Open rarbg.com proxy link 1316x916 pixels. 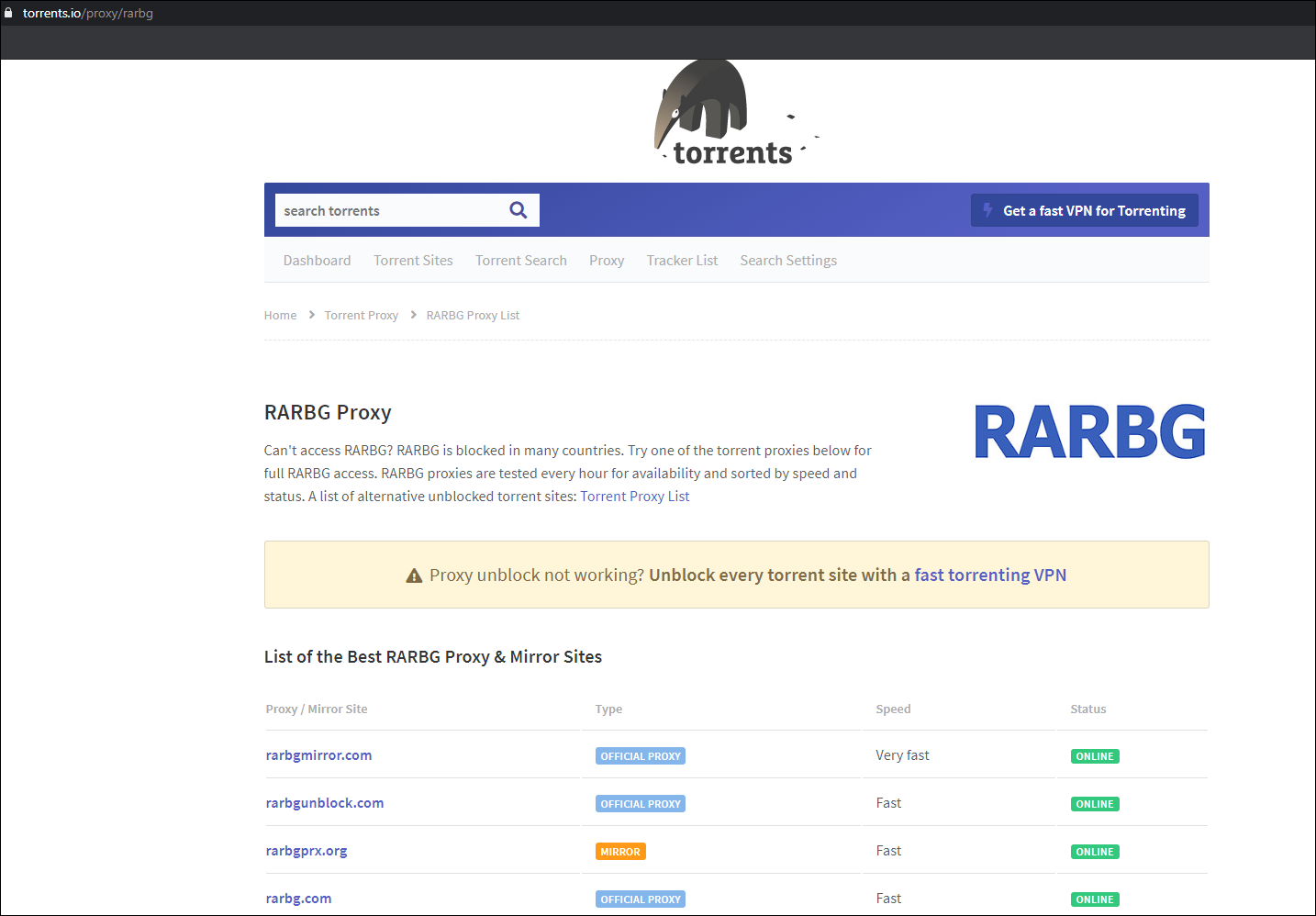click(x=299, y=899)
